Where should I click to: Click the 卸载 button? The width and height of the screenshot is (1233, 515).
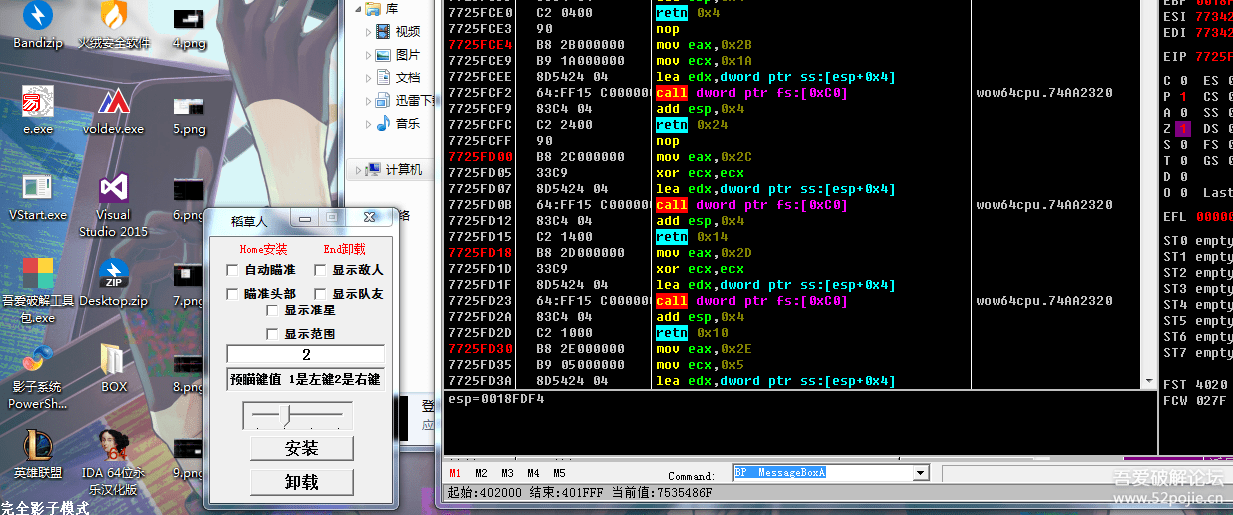[x=301, y=482]
